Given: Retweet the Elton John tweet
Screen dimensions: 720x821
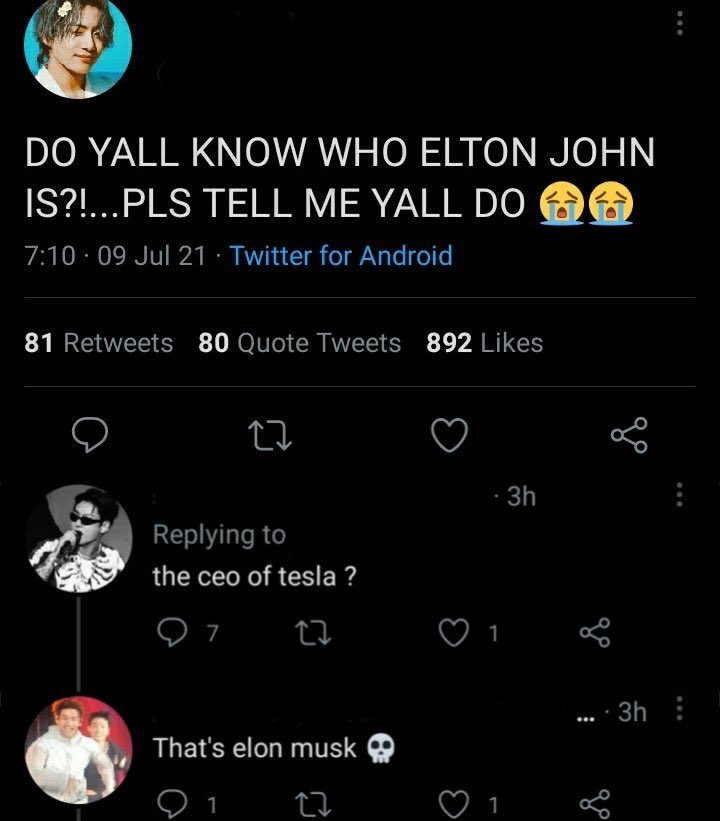Looking at the screenshot, I should [x=271, y=434].
